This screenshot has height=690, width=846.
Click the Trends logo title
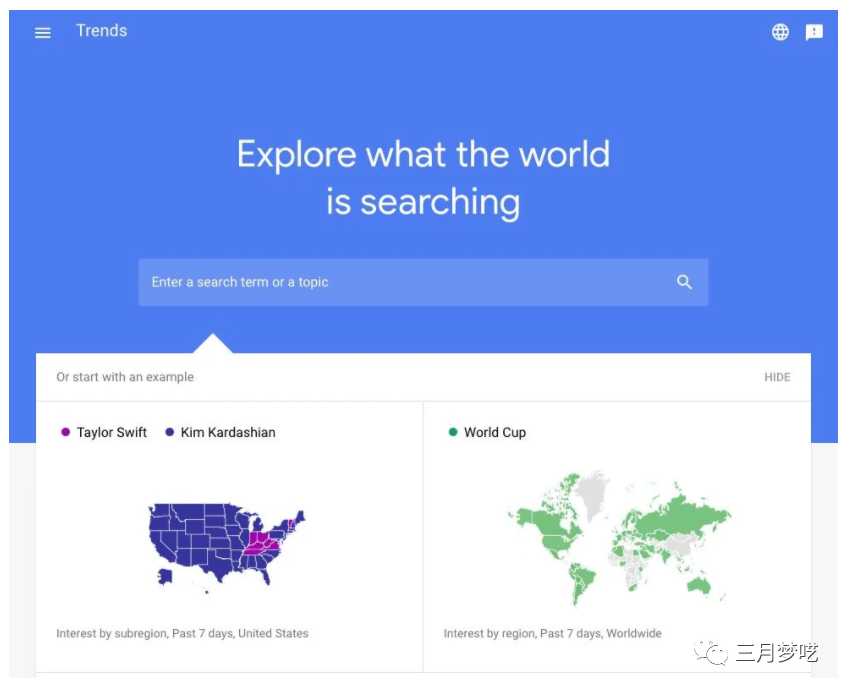102,31
